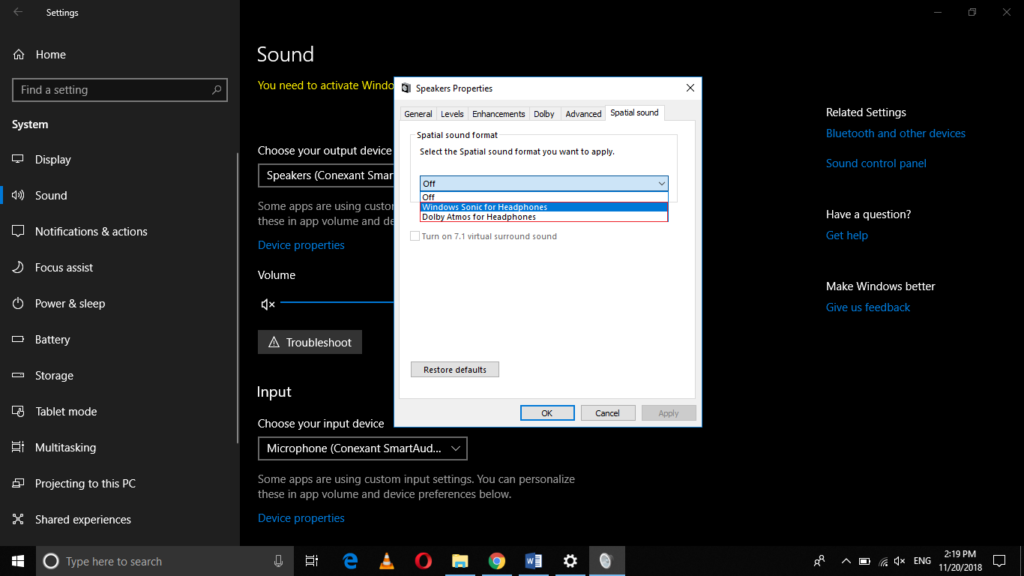Switch to the Dolby tab
The height and width of the screenshot is (576, 1024).
tap(544, 114)
